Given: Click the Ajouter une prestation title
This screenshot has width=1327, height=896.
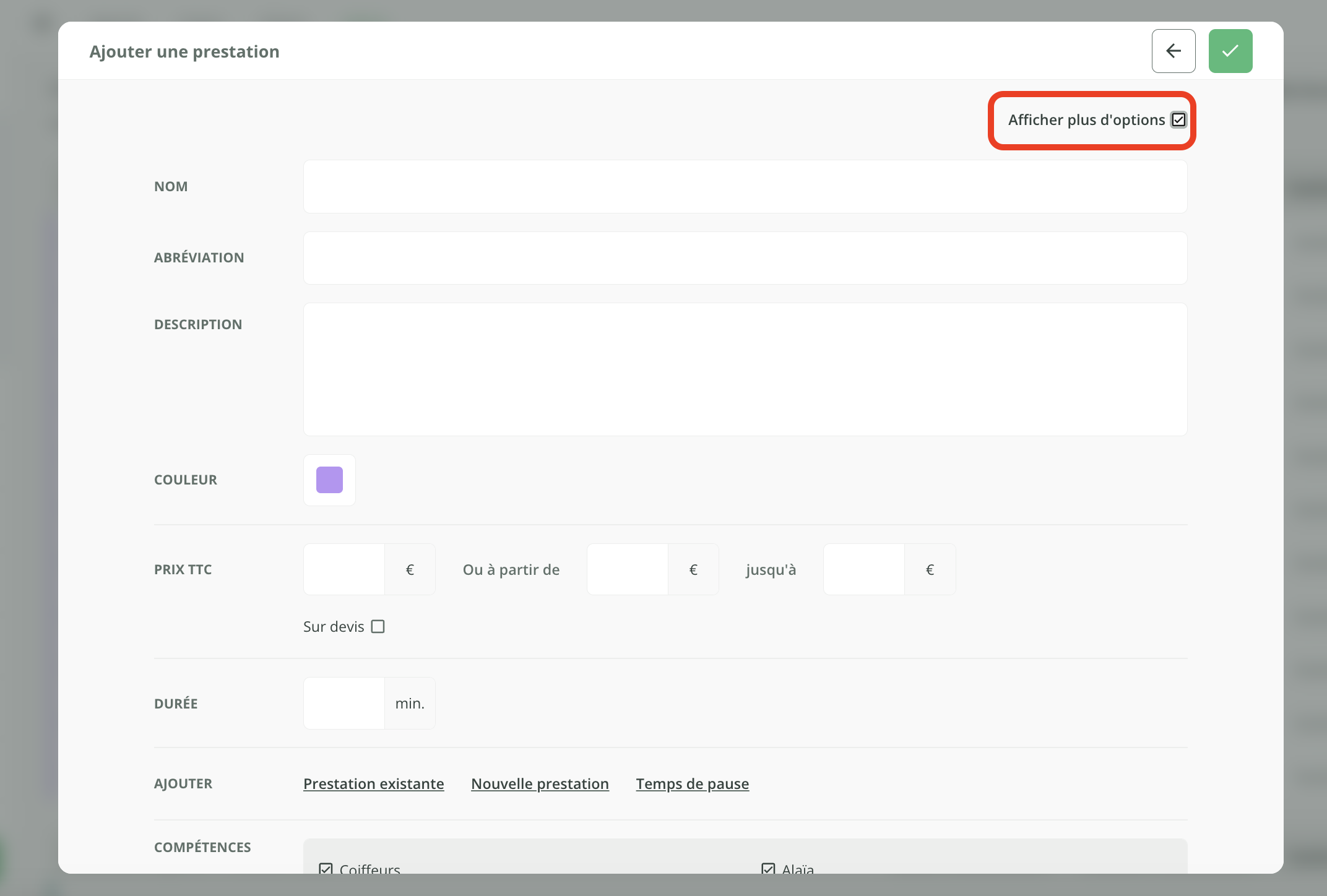Looking at the screenshot, I should tap(184, 51).
